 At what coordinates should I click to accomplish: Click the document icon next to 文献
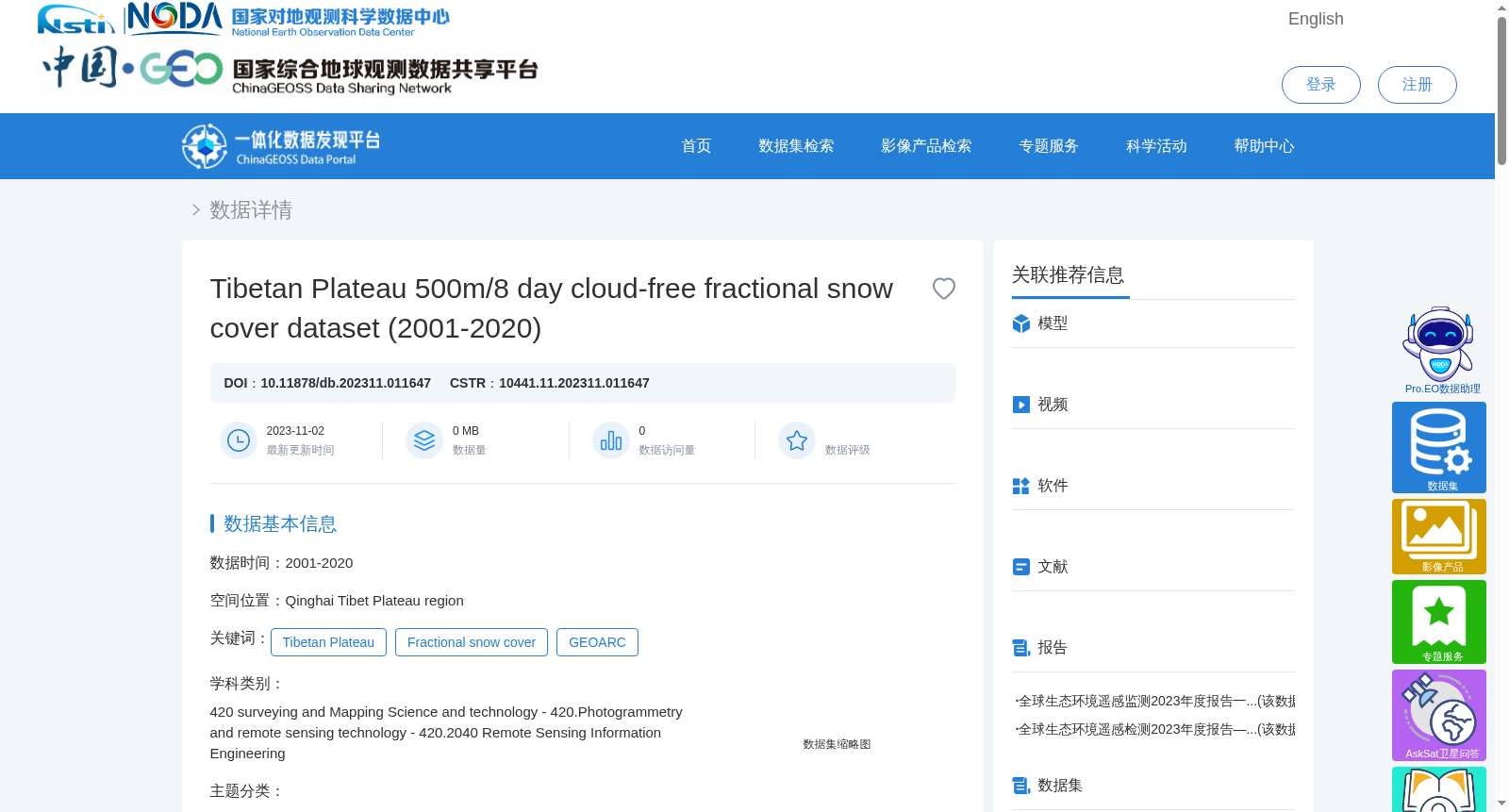point(1020,567)
